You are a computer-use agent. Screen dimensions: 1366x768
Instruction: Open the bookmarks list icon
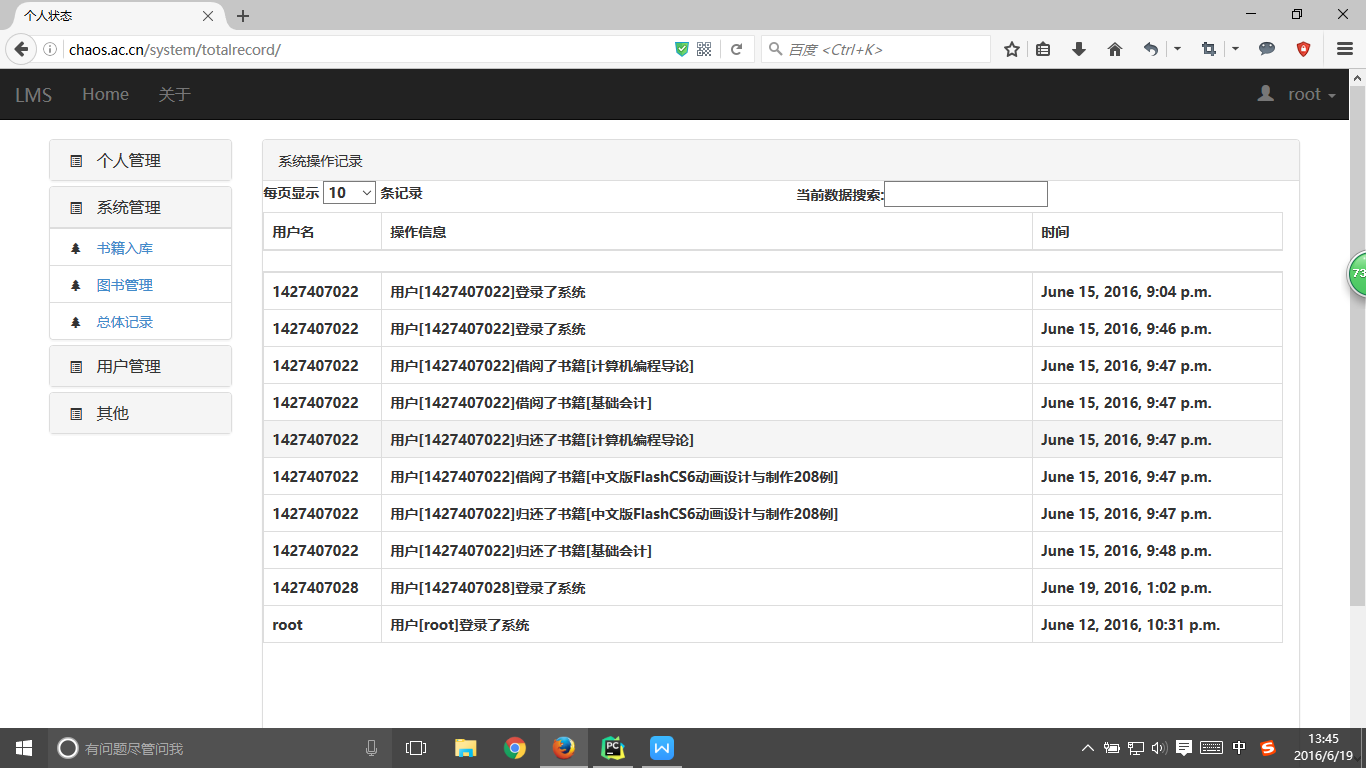[x=1043, y=49]
